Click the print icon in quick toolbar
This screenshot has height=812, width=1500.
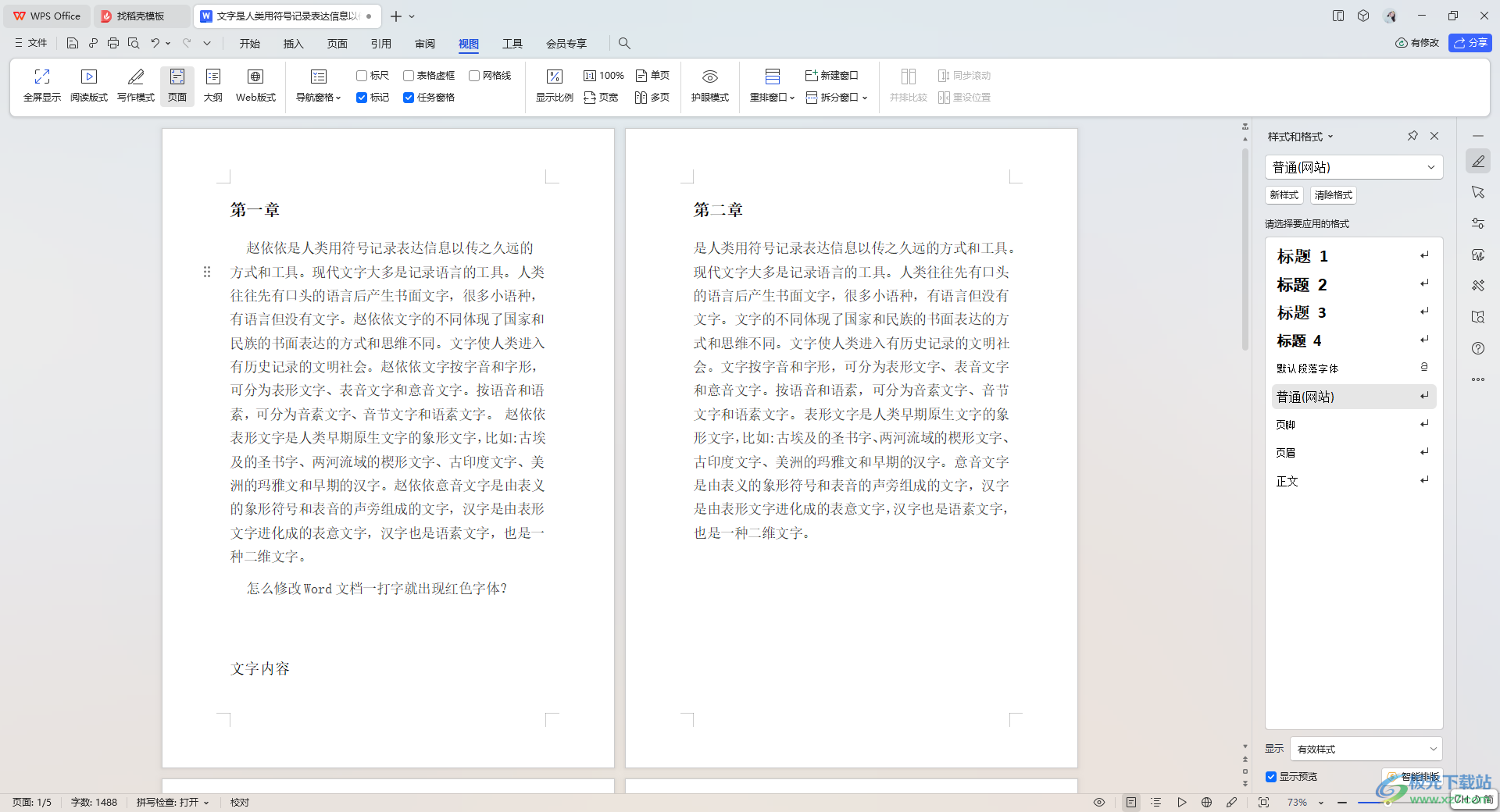113,43
